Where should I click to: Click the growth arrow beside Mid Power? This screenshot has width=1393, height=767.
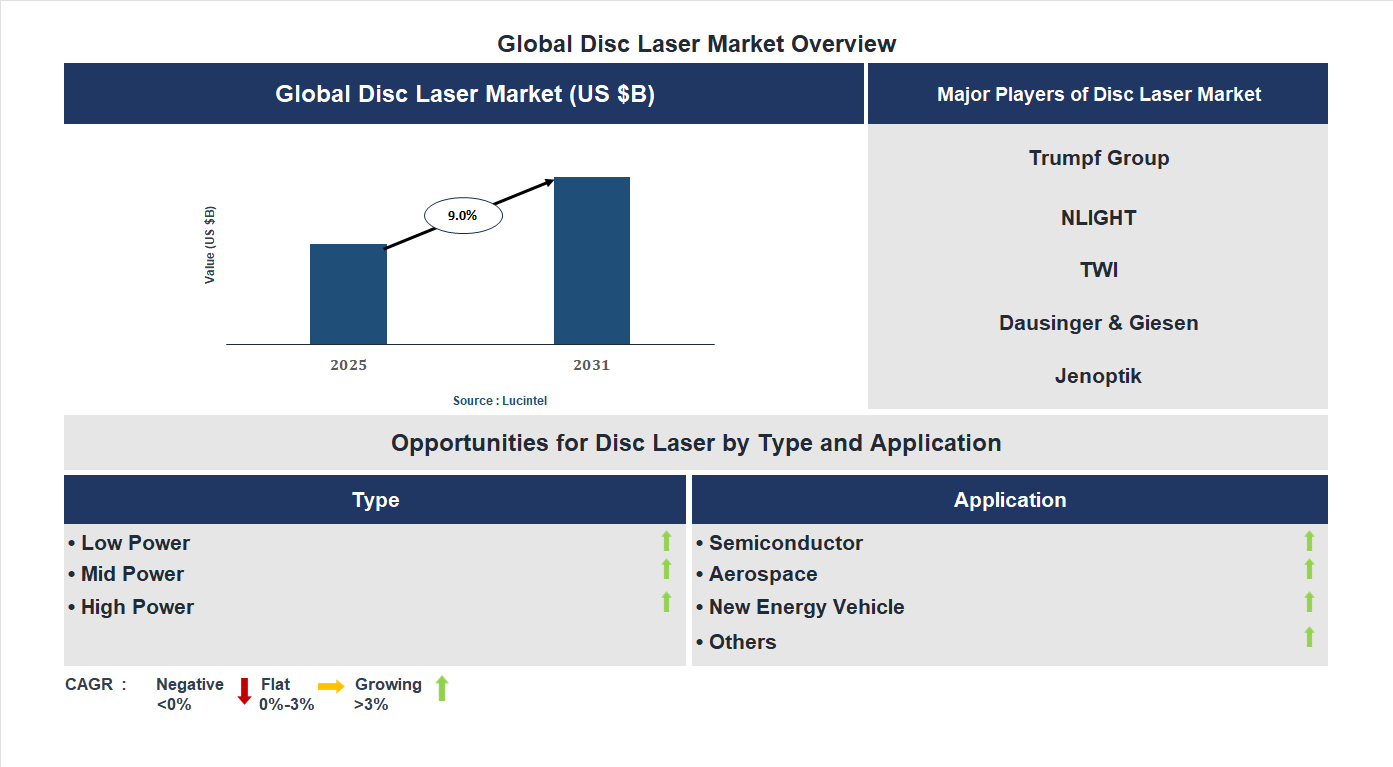pos(666,571)
